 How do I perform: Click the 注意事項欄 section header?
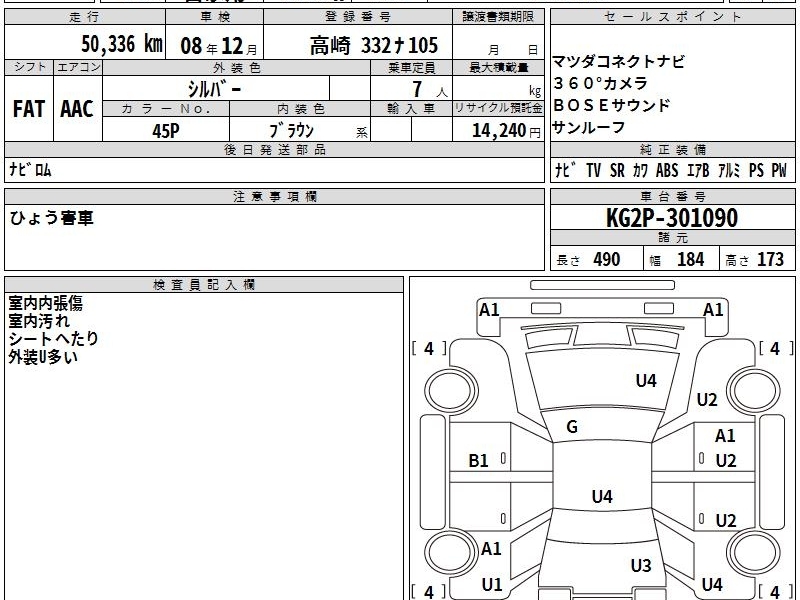tap(274, 196)
